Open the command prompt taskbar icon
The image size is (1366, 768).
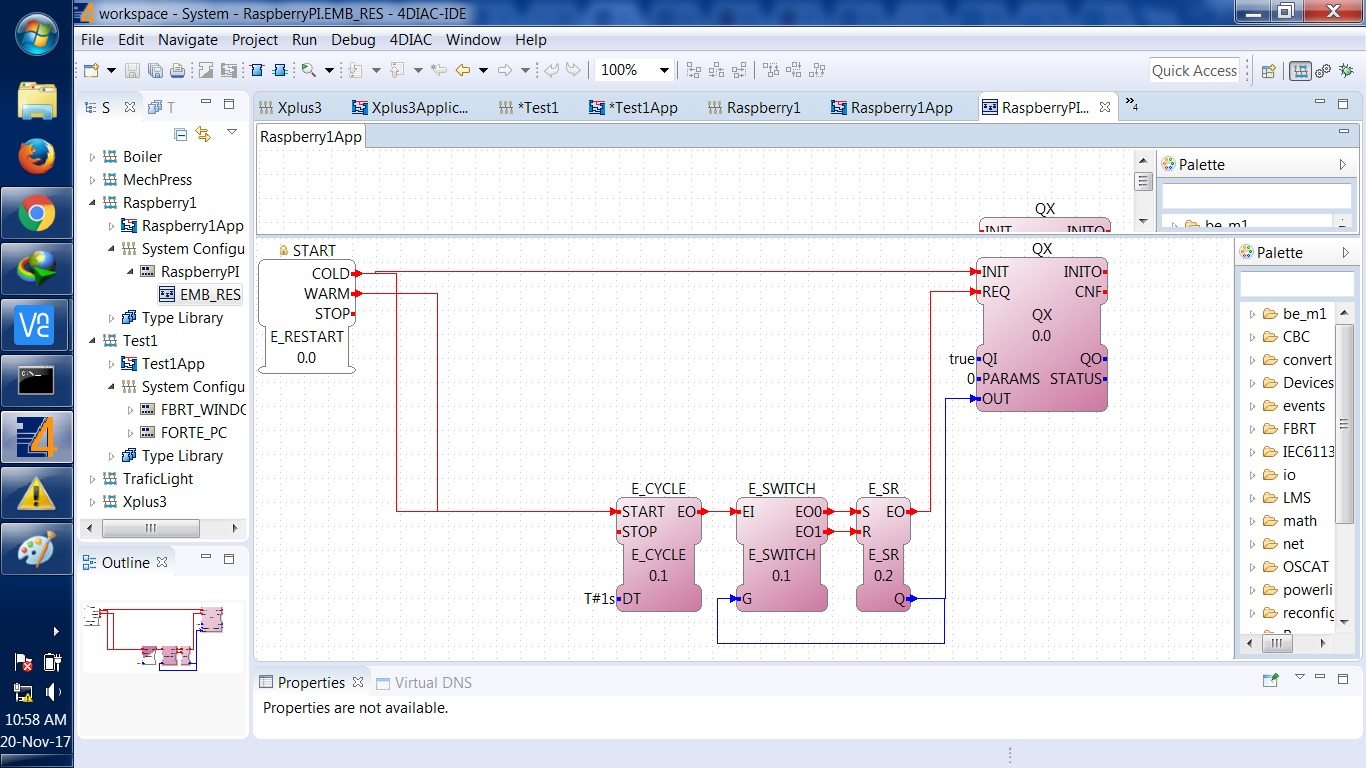pos(37,380)
